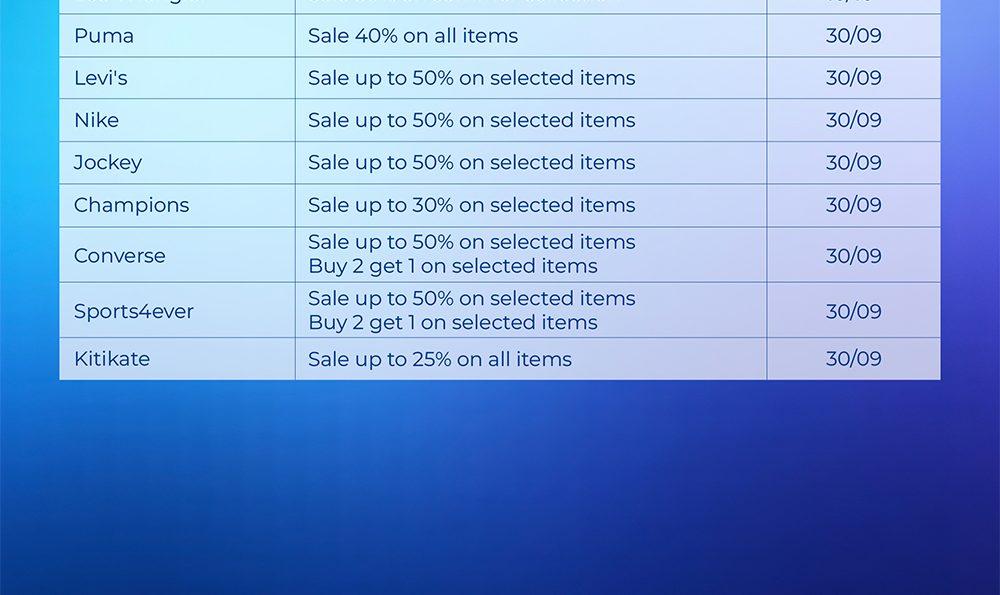Click the 30/09 date in the Converse row

pos(853,255)
